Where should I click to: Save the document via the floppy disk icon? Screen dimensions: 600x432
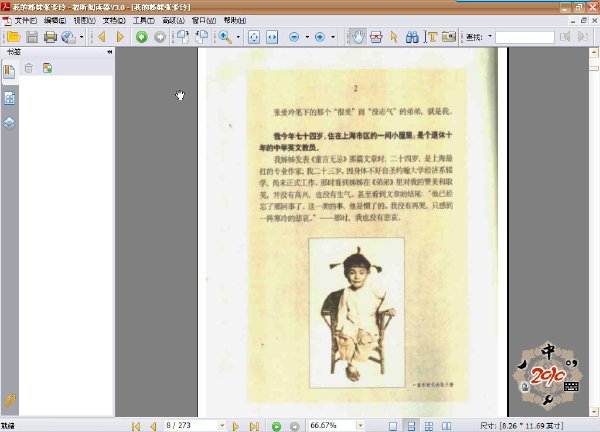(32, 37)
